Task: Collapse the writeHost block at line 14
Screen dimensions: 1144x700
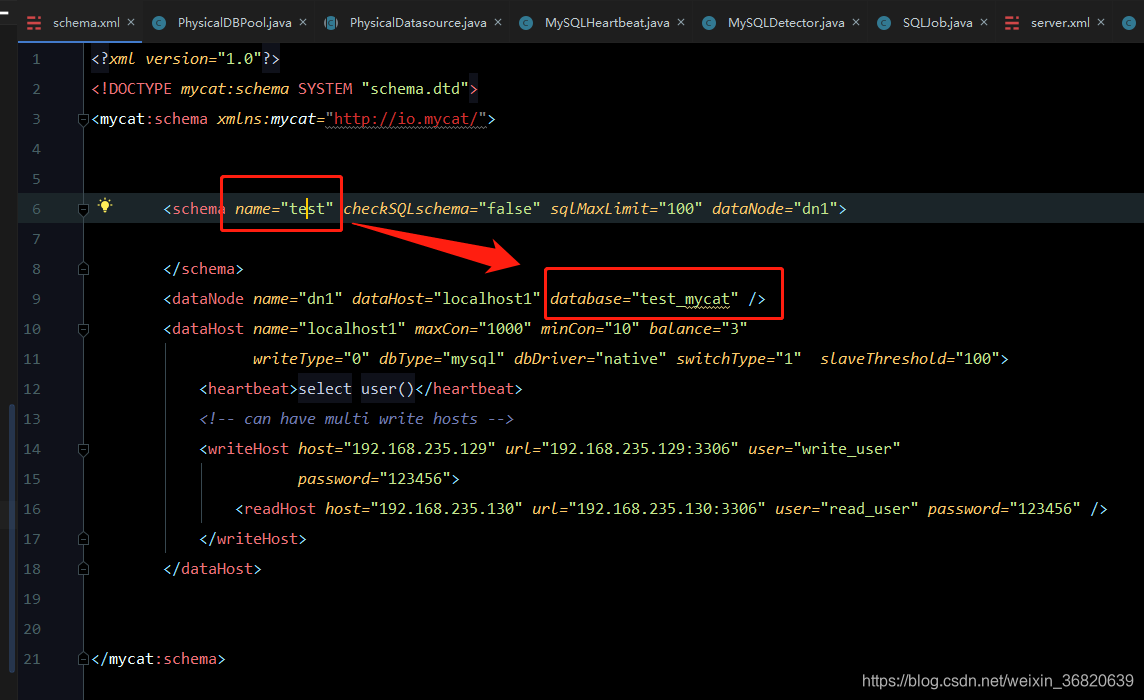Action: [x=83, y=450]
